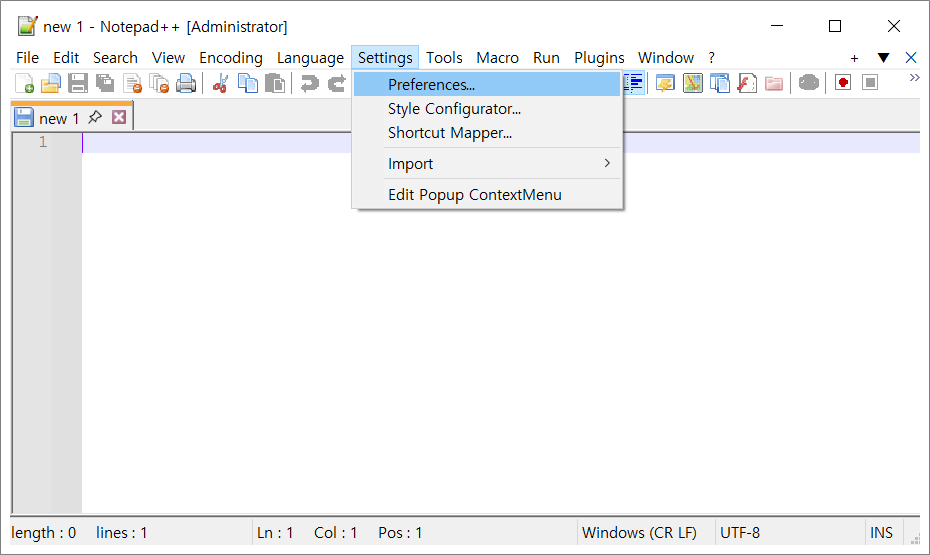Open the ? help menu
Screen dimensions: 930x555
[711, 58]
